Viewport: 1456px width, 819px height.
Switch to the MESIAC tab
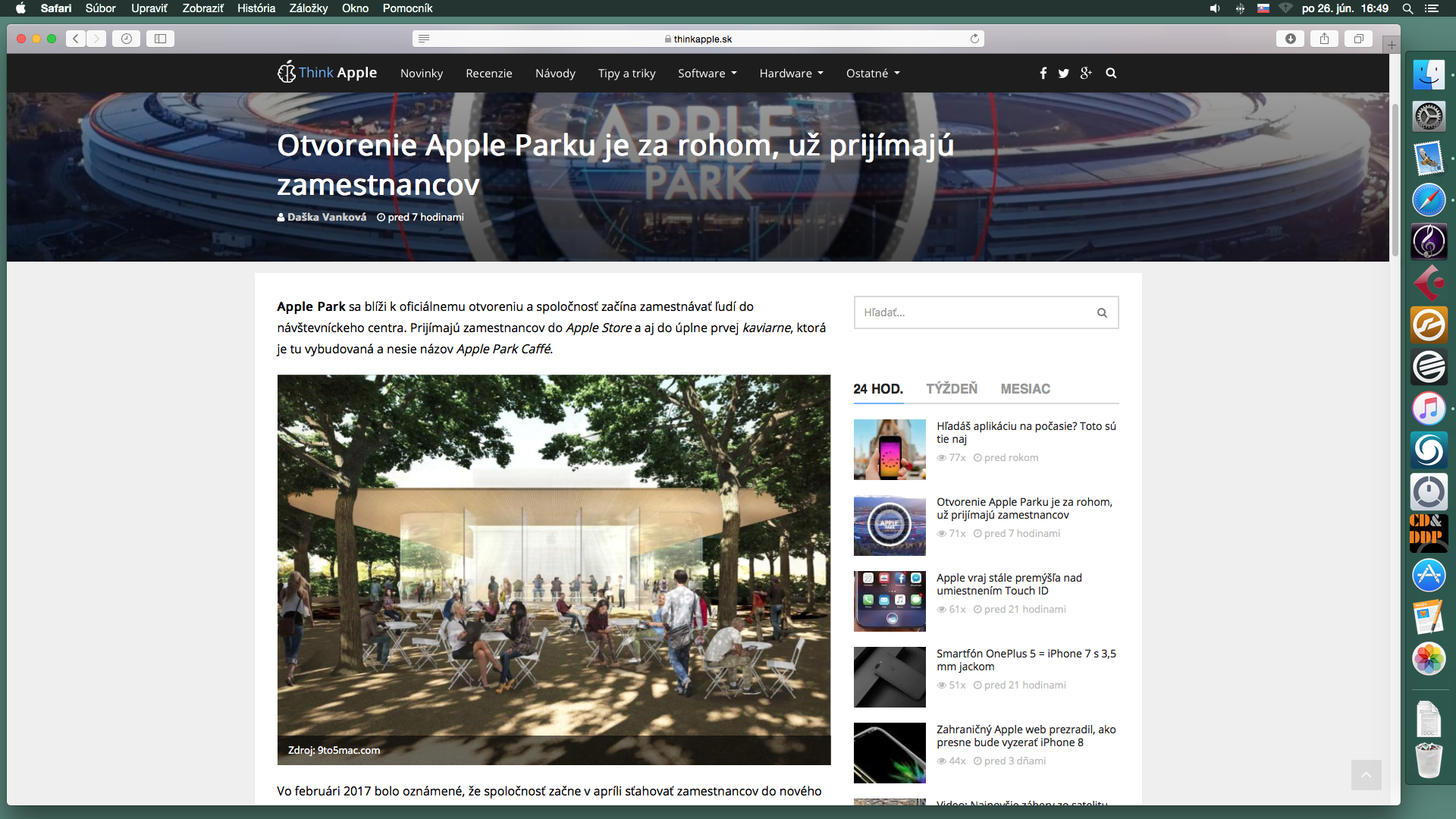coord(1025,389)
